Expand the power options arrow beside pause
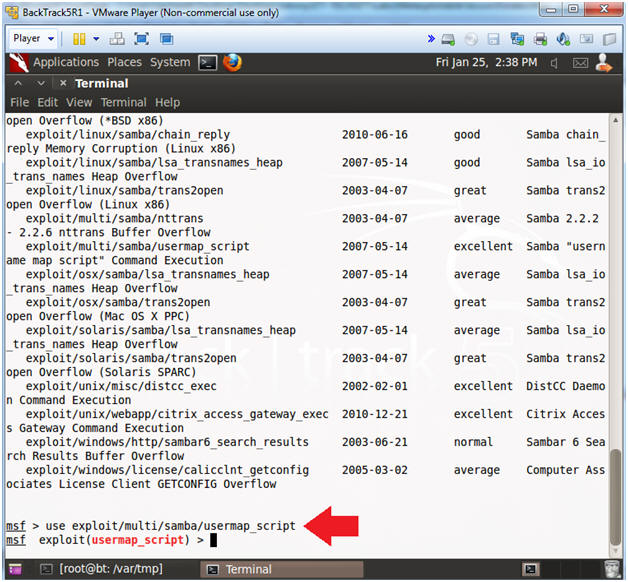Screen dimensions: 628x582 (96, 39)
